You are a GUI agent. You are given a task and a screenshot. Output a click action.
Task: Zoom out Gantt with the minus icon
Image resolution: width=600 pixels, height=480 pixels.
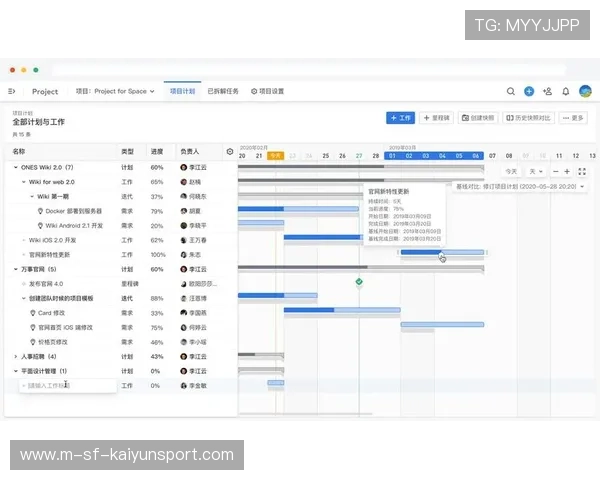click(x=555, y=171)
